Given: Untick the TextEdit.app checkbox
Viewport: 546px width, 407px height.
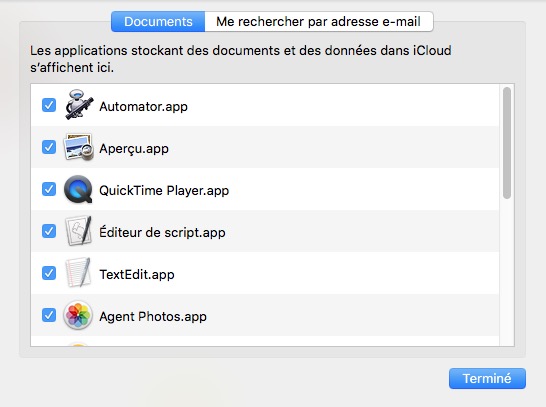Looking at the screenshot, I should coord(49,273).
